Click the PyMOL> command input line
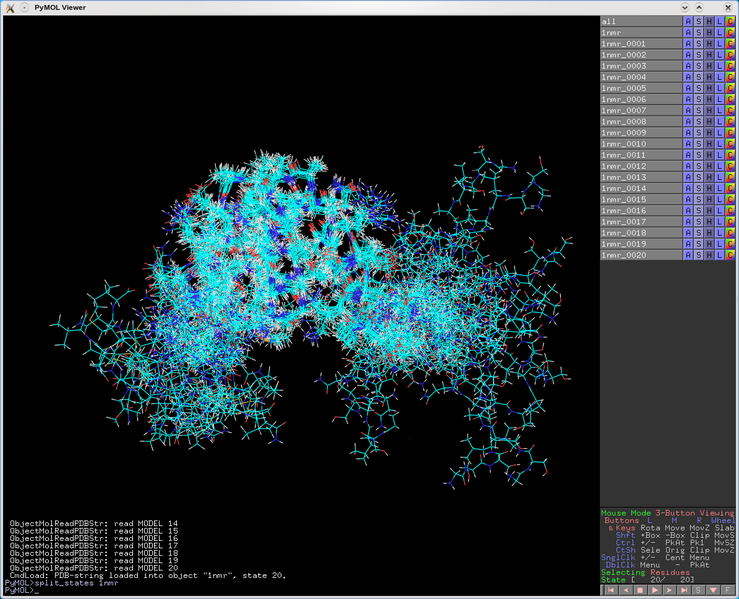The height and width of the screenshot is (599, 739). 300,591
